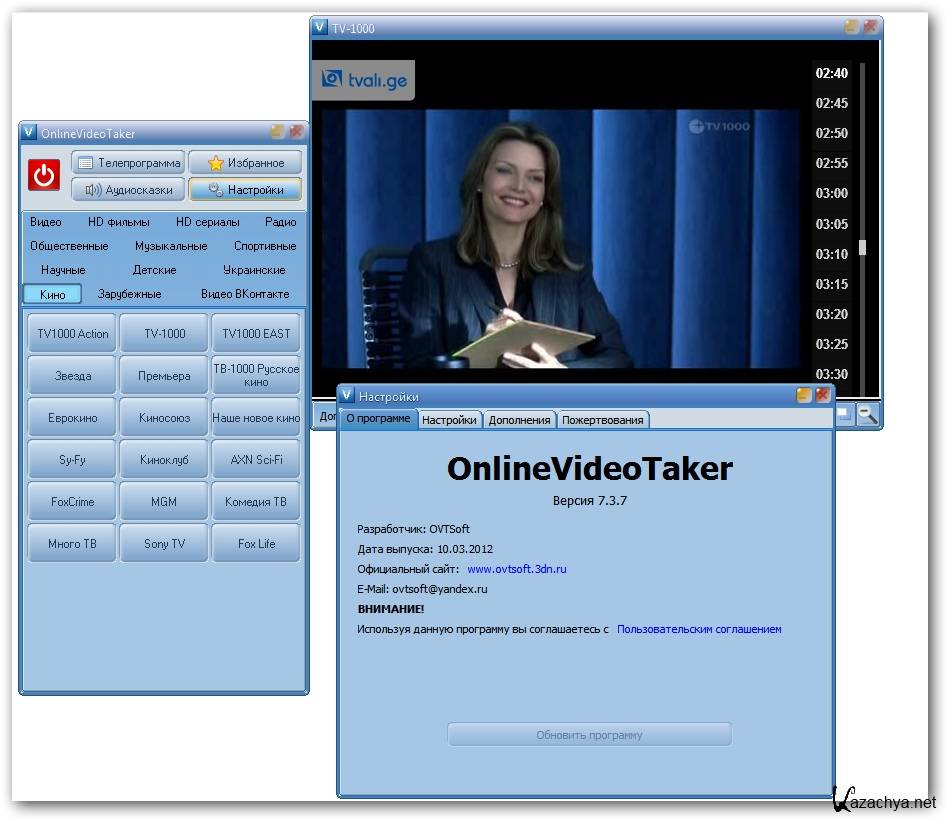Open the Пожертвования tab
The height and width of the screenshot is (821, 948).
tap(603, 420)
